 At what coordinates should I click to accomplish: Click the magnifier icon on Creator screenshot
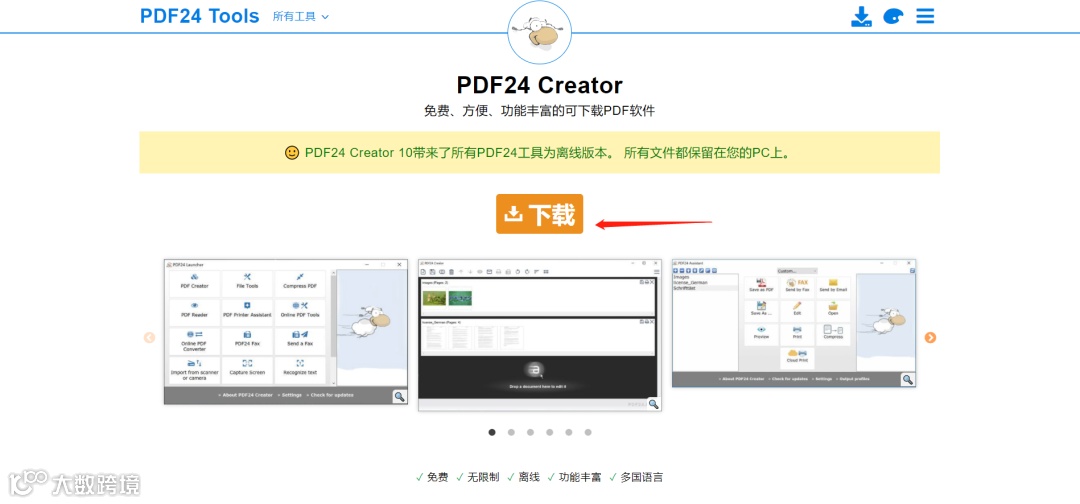coord(653,404)
